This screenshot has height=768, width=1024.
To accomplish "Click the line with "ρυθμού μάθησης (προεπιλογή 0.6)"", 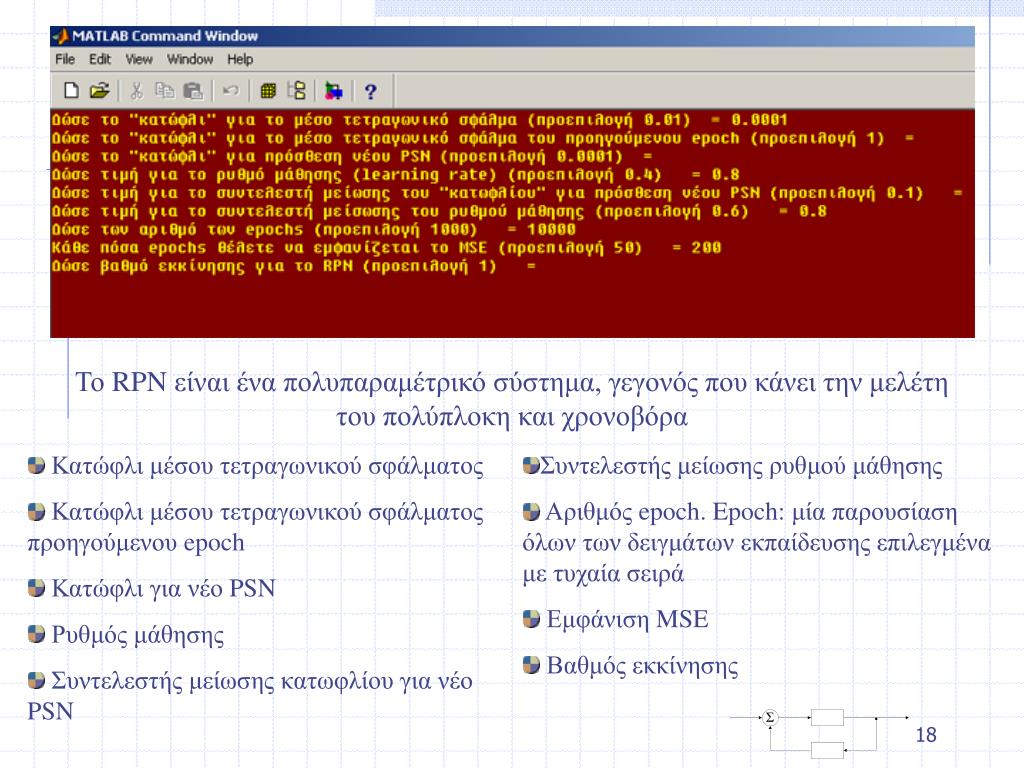I will click(440, 212).
